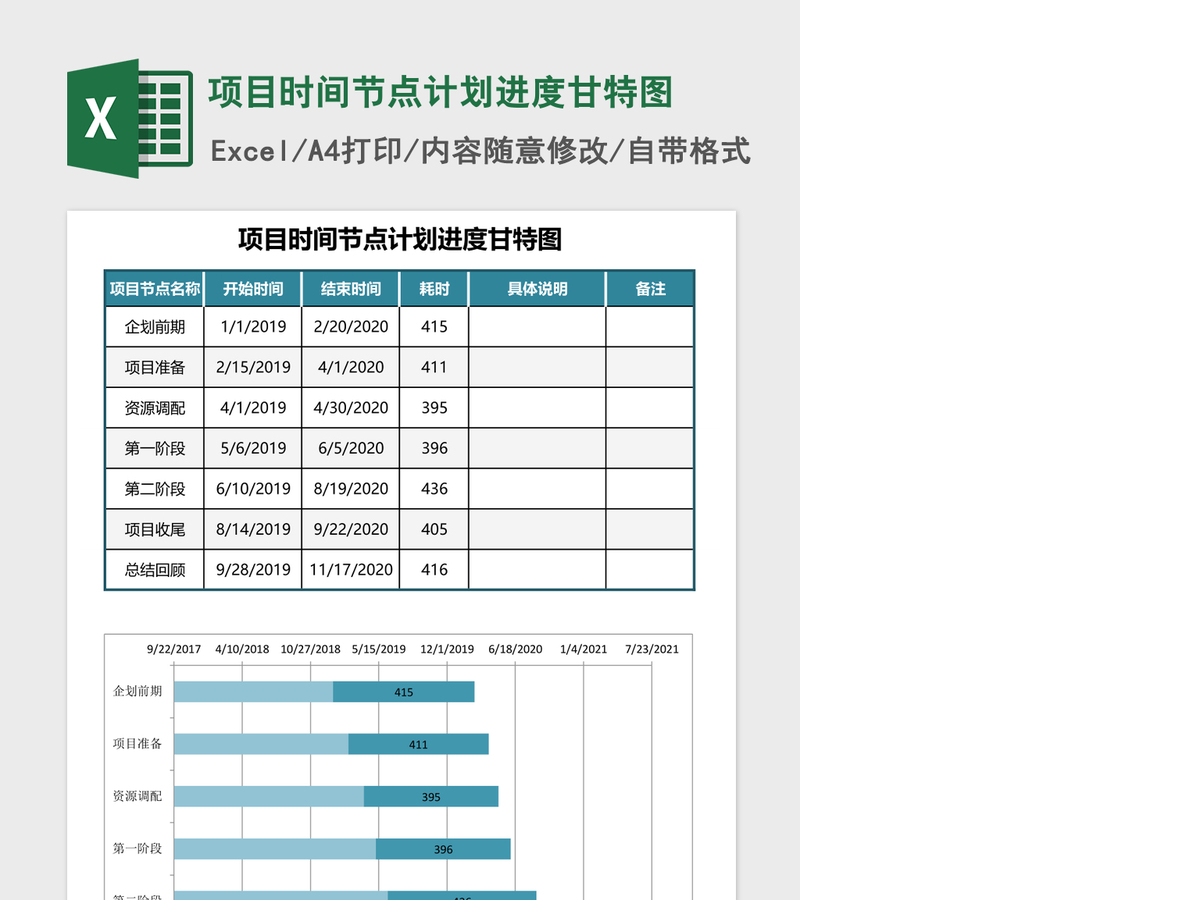1200x900 pixels.
Task: Click the 具体说明 header cell
Action: 537,289
